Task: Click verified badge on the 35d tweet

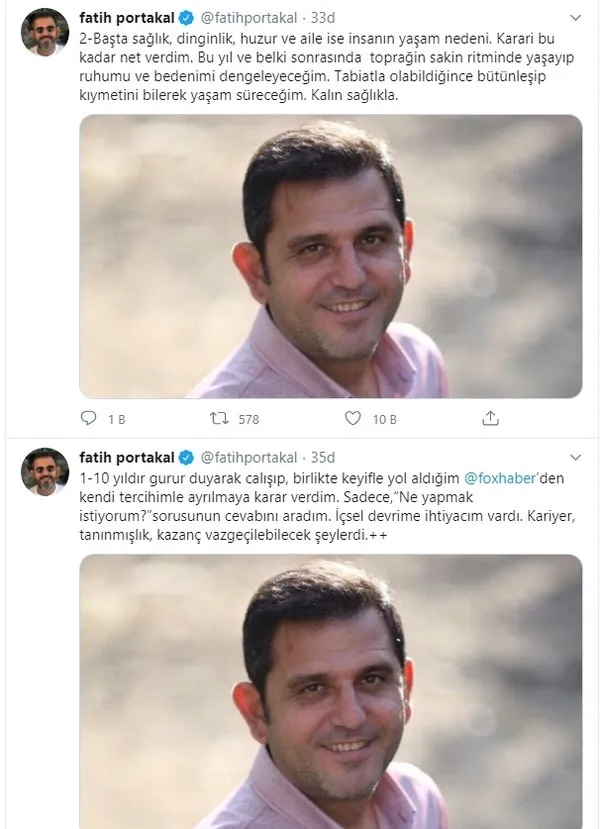Action: click(187, 457)
